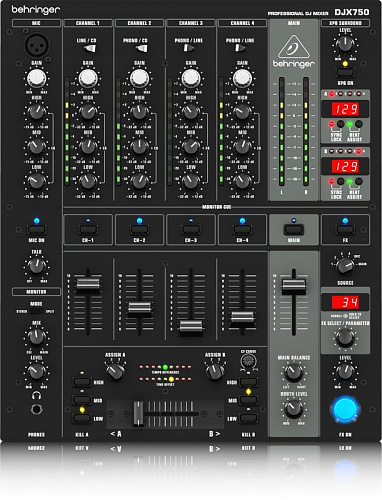Click the Channel 3 MID EQ knob
The image size is (382, 500).
[191, 147]
